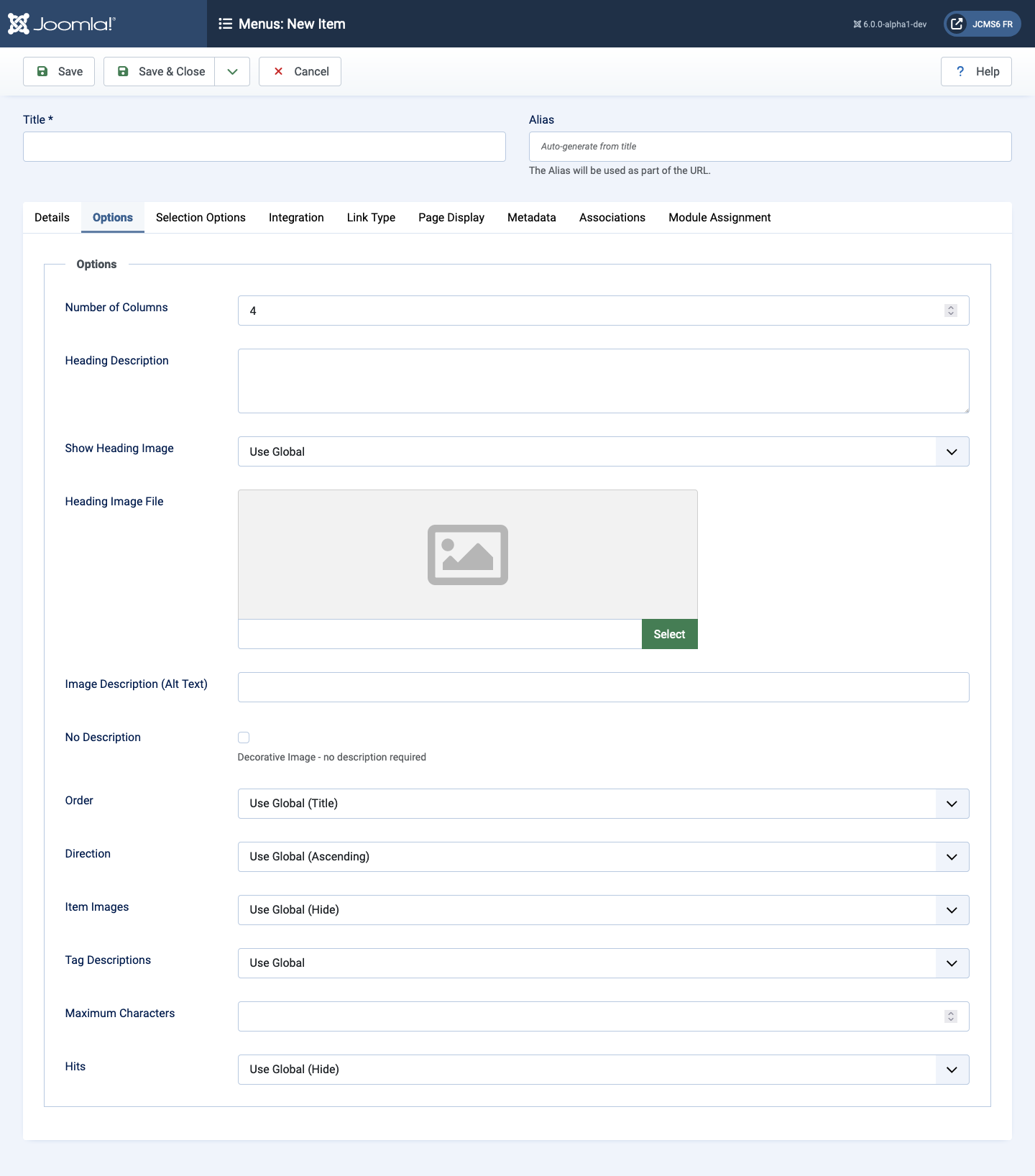The height and width of the screenshot is (1176, 1035).
Task: Toggle the No Description checkbox
Action: pyautogui.click(x=244, y=738)
